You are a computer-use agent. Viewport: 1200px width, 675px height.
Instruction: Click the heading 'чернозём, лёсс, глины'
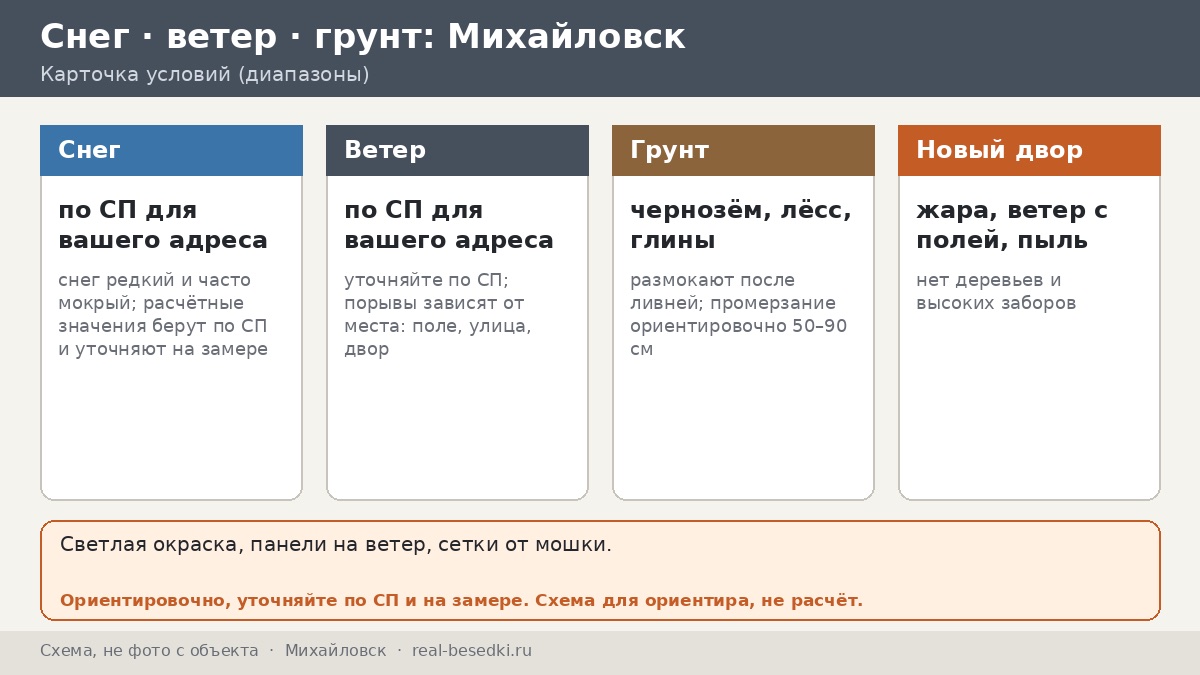[x=741, y=225]
